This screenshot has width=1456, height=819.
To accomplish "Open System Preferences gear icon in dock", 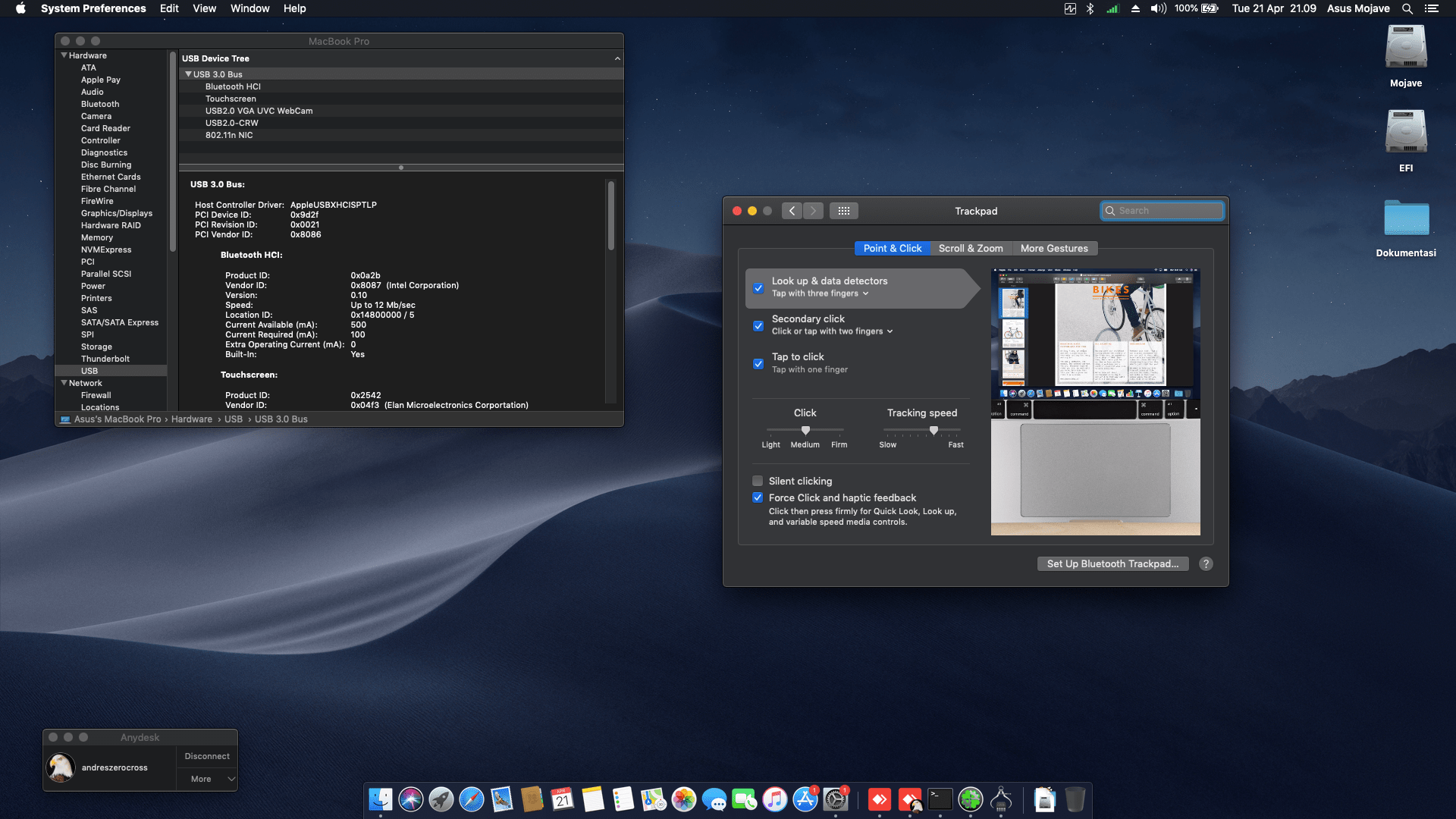I will pyautogui.click(x=836, y=799).
